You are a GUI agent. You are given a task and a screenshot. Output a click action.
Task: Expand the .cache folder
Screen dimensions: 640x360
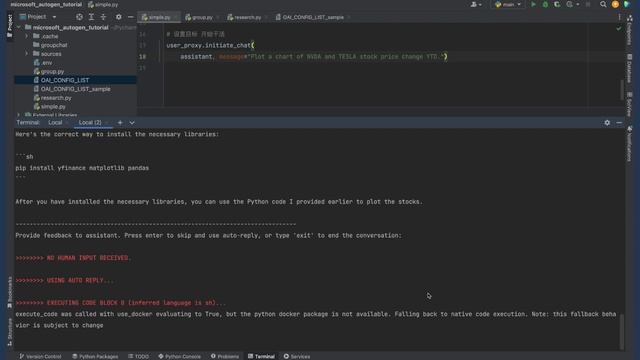click(x=27, y=36)
